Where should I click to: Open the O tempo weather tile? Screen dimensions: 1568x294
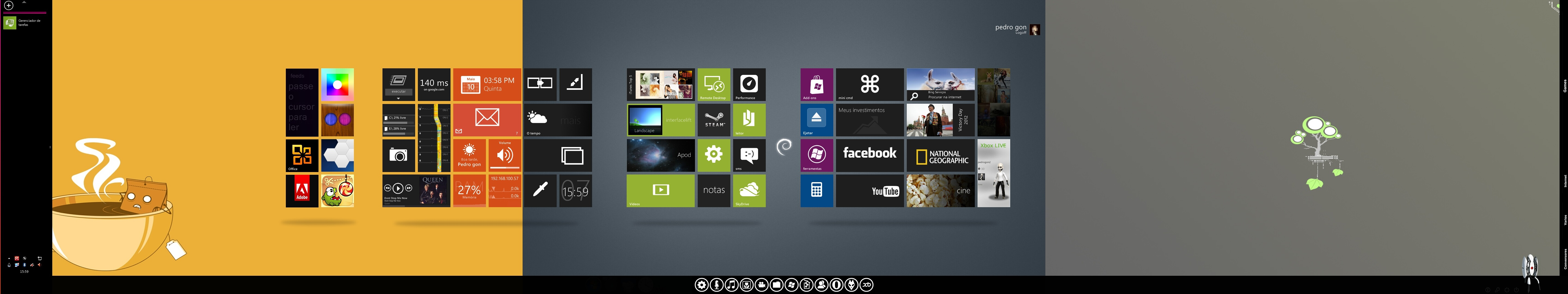pyautogui.click(x=558, y=120)
